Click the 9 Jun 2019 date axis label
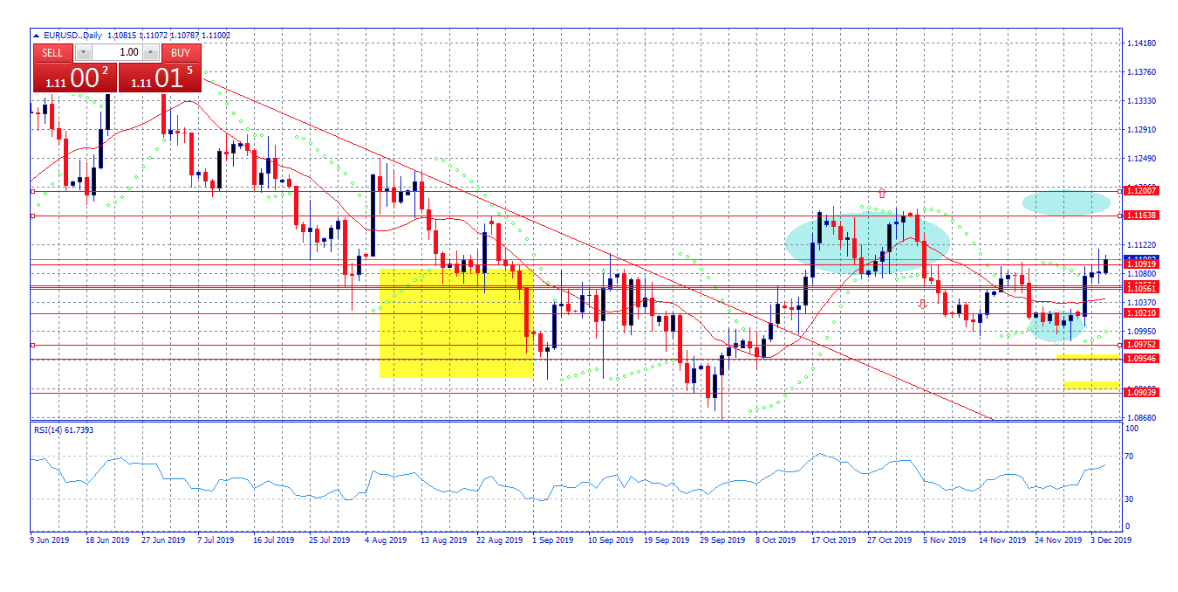Screen dimensions: 1178x592 point(48,539)
